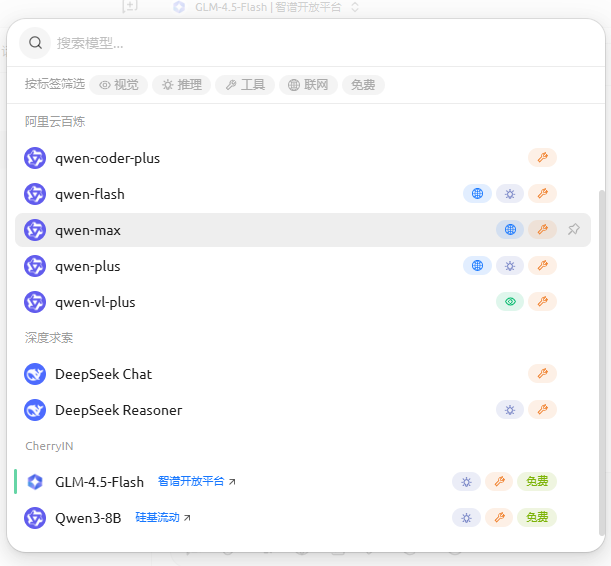Click GLM-4.5-Flash wrench tool icon
Image resolution: width=611 pixels, height=566 pixels.
click(x=499, y=481)
